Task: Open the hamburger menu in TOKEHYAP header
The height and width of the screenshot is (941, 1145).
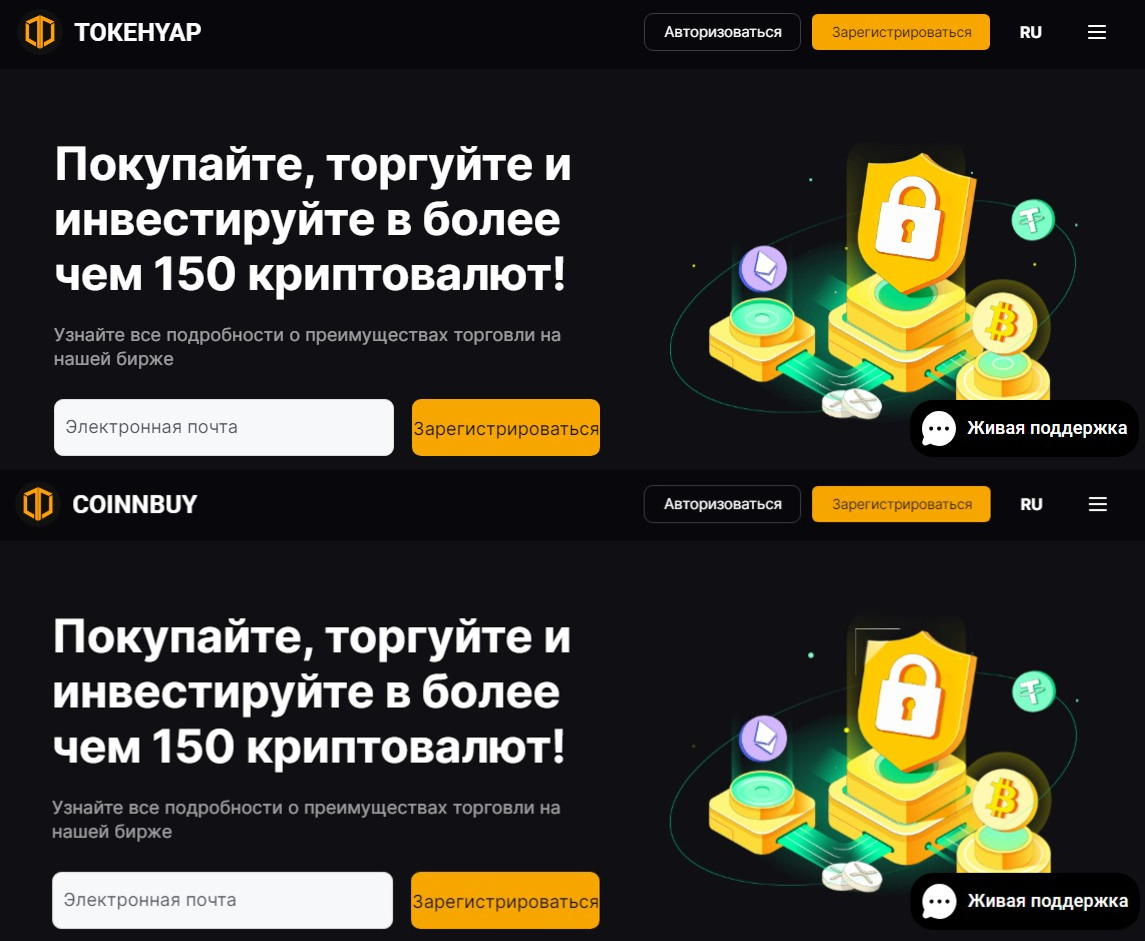Action: pos(1096,32)
